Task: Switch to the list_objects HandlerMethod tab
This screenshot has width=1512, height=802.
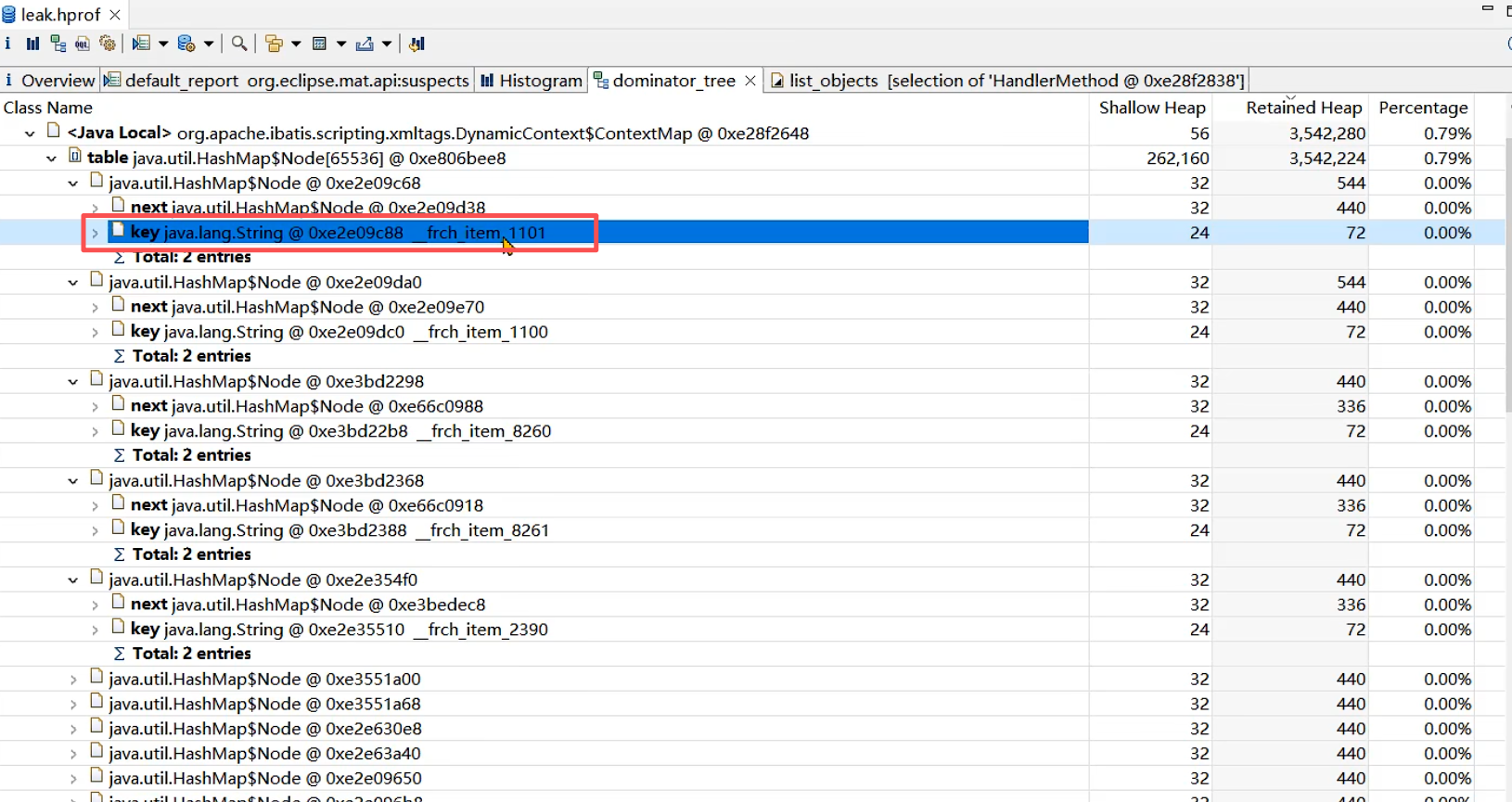Action: tap(1007, 81)
